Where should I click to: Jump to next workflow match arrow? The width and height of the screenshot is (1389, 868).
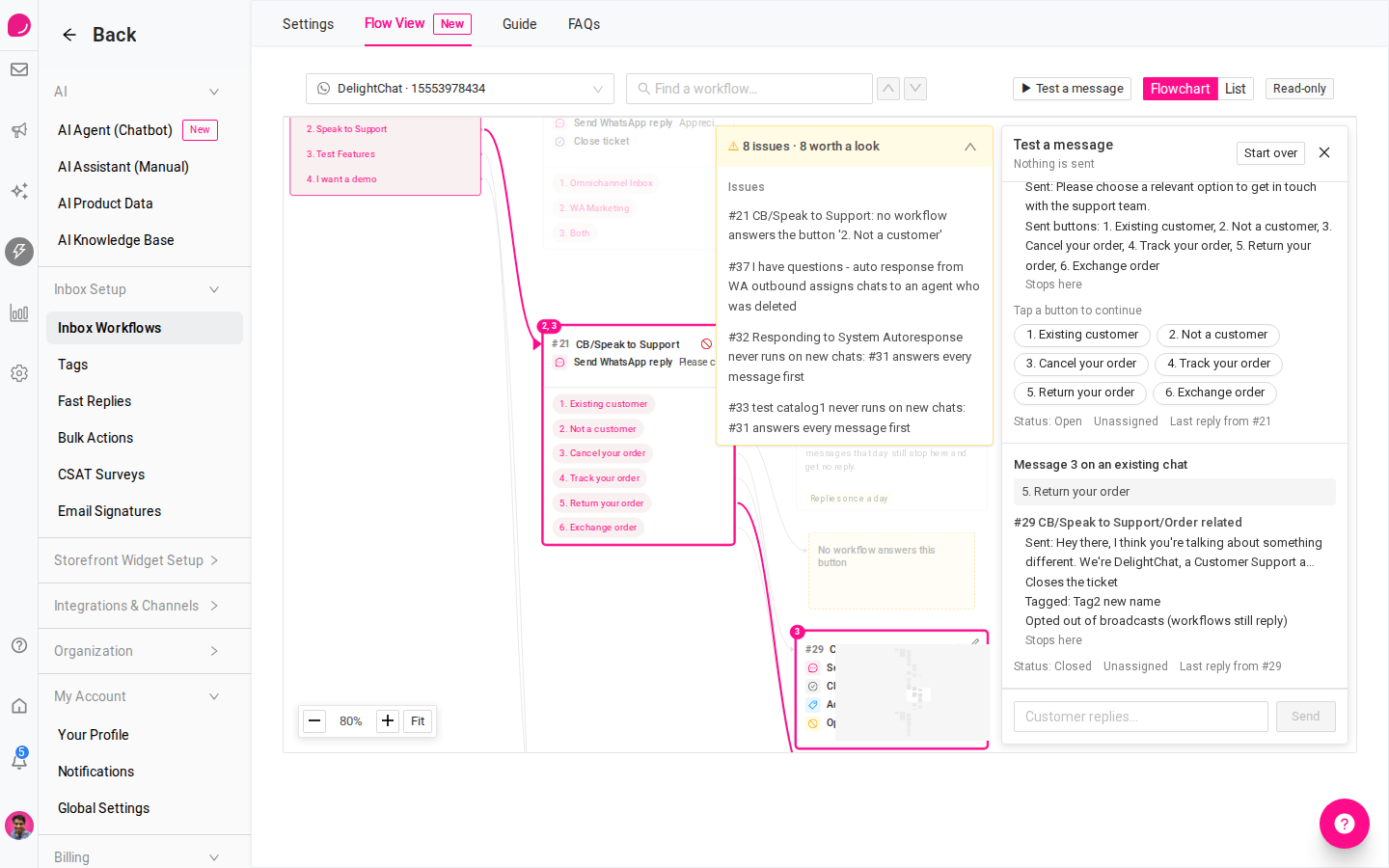915,89
